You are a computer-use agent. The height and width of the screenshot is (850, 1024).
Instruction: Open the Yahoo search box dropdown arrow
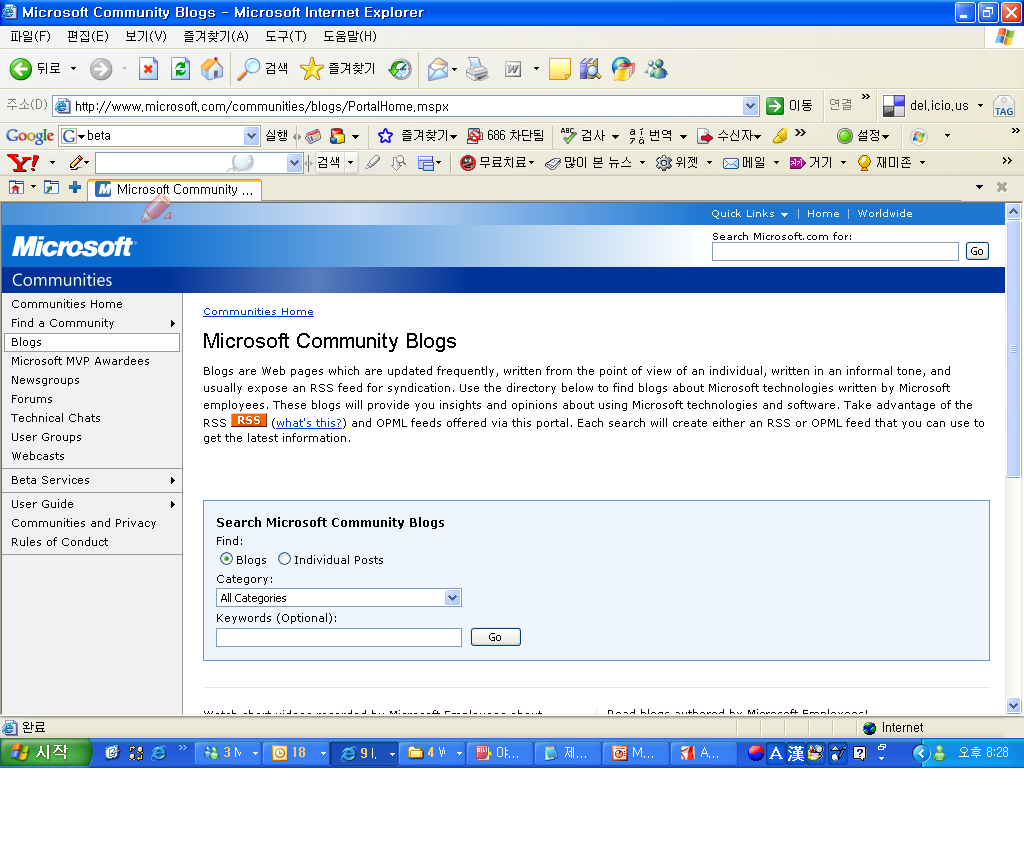[295, 163]
